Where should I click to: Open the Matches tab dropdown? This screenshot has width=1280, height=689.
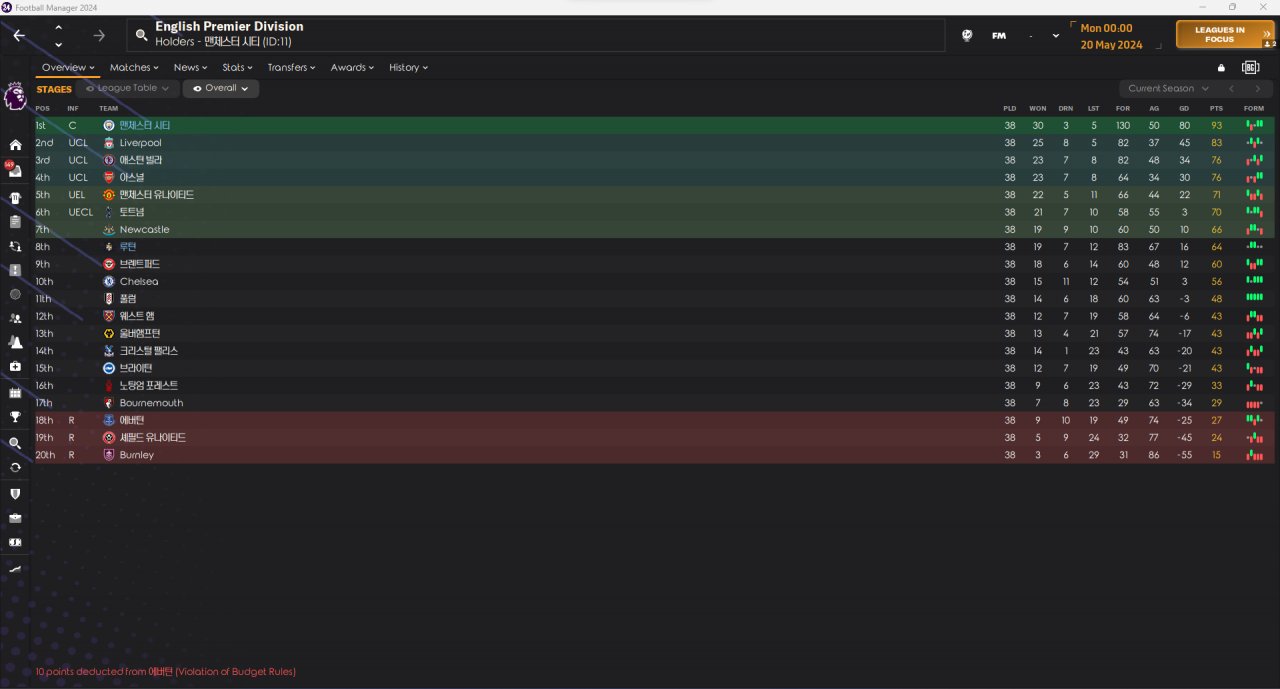point(134,68)
